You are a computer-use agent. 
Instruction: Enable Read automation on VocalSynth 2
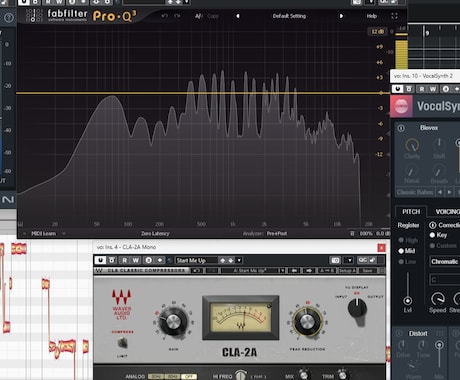(x=422, y=89)
